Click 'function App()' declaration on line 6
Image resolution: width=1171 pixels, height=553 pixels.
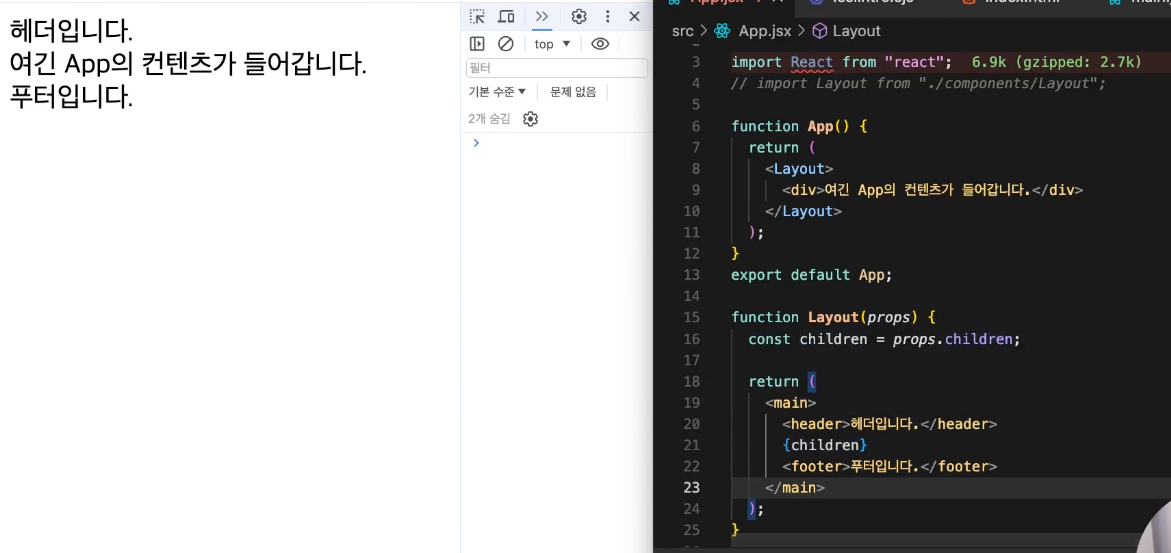click(790, 126)
